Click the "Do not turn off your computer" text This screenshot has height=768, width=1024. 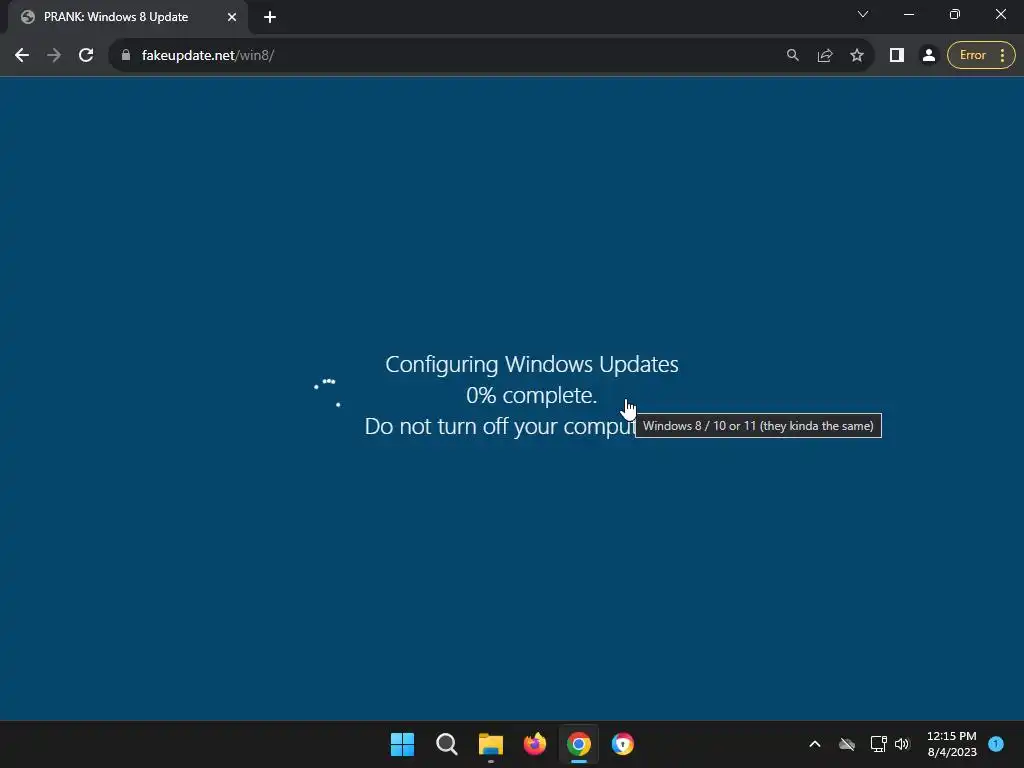point(500,426)
